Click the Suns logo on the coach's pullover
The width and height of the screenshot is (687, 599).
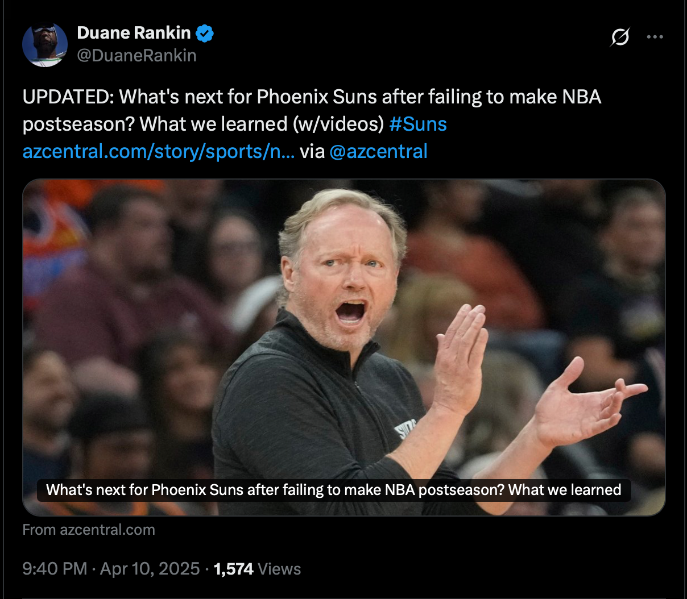pyautogui.click(x=404, y=429)
